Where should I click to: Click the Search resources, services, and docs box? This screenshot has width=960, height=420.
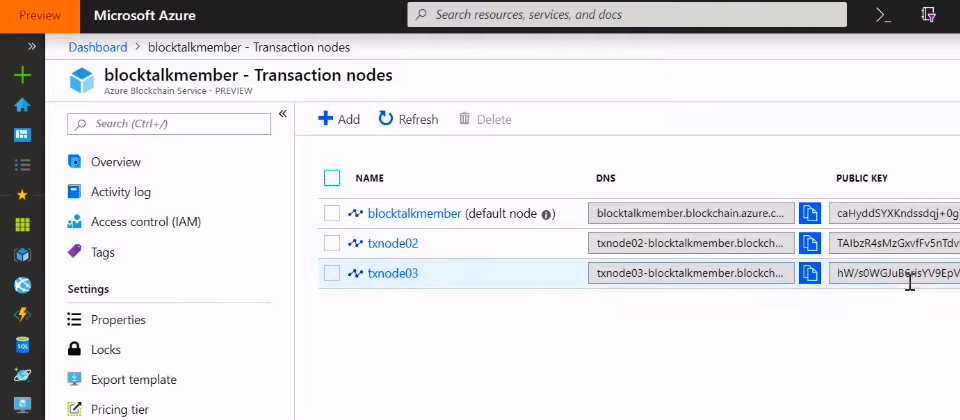(x=627, y=15)
